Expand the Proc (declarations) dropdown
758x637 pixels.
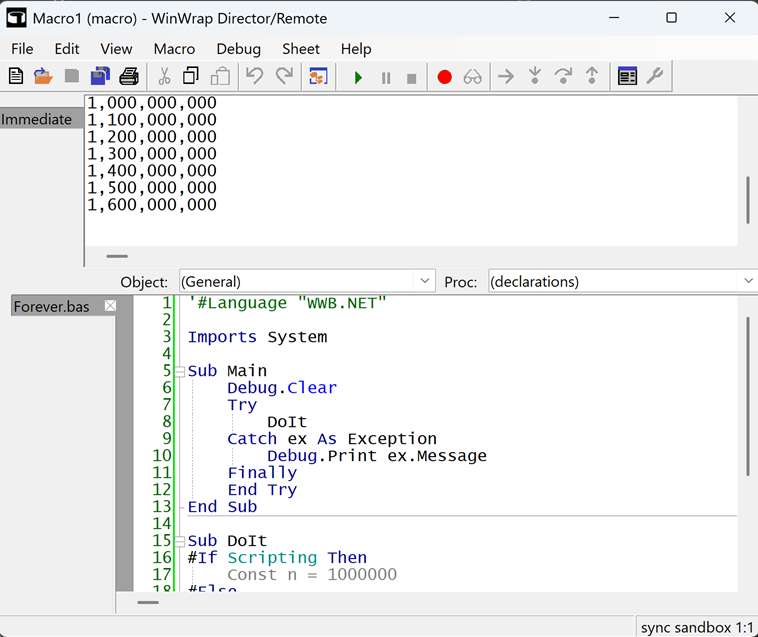[x=748, y=281]
